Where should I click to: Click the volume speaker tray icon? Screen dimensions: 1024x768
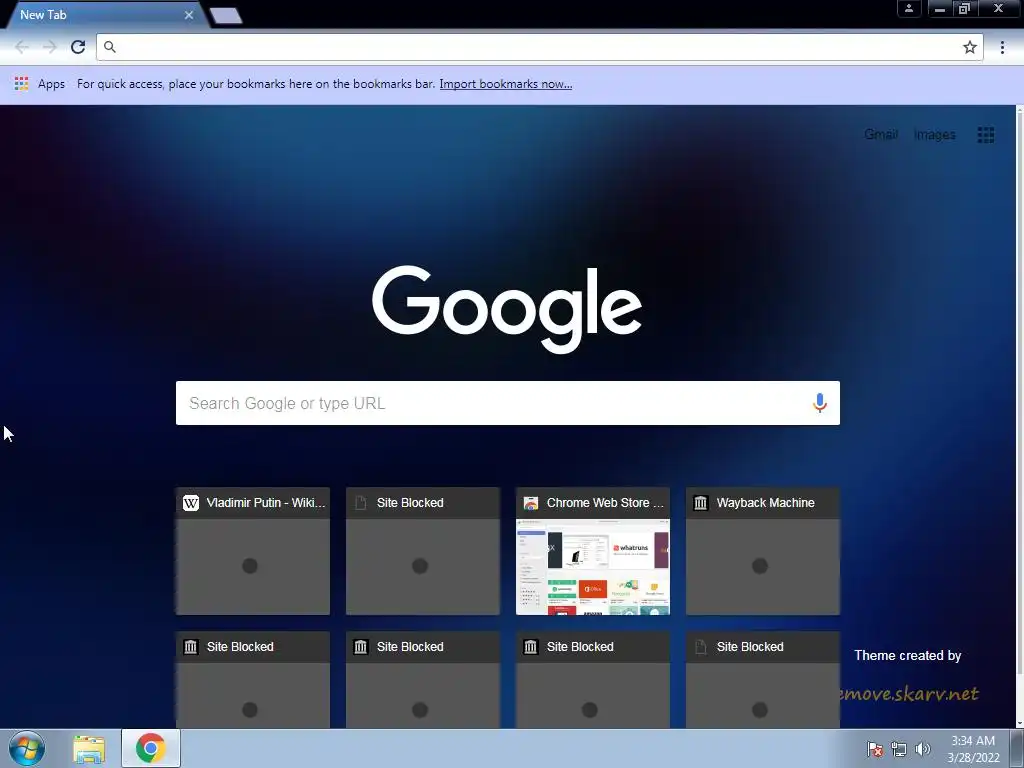922,749
